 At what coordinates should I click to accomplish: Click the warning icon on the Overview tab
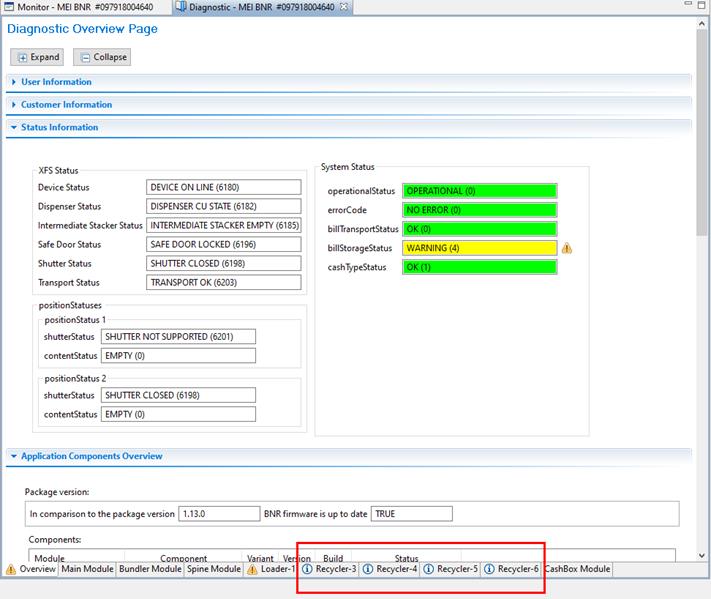[11, 569]
